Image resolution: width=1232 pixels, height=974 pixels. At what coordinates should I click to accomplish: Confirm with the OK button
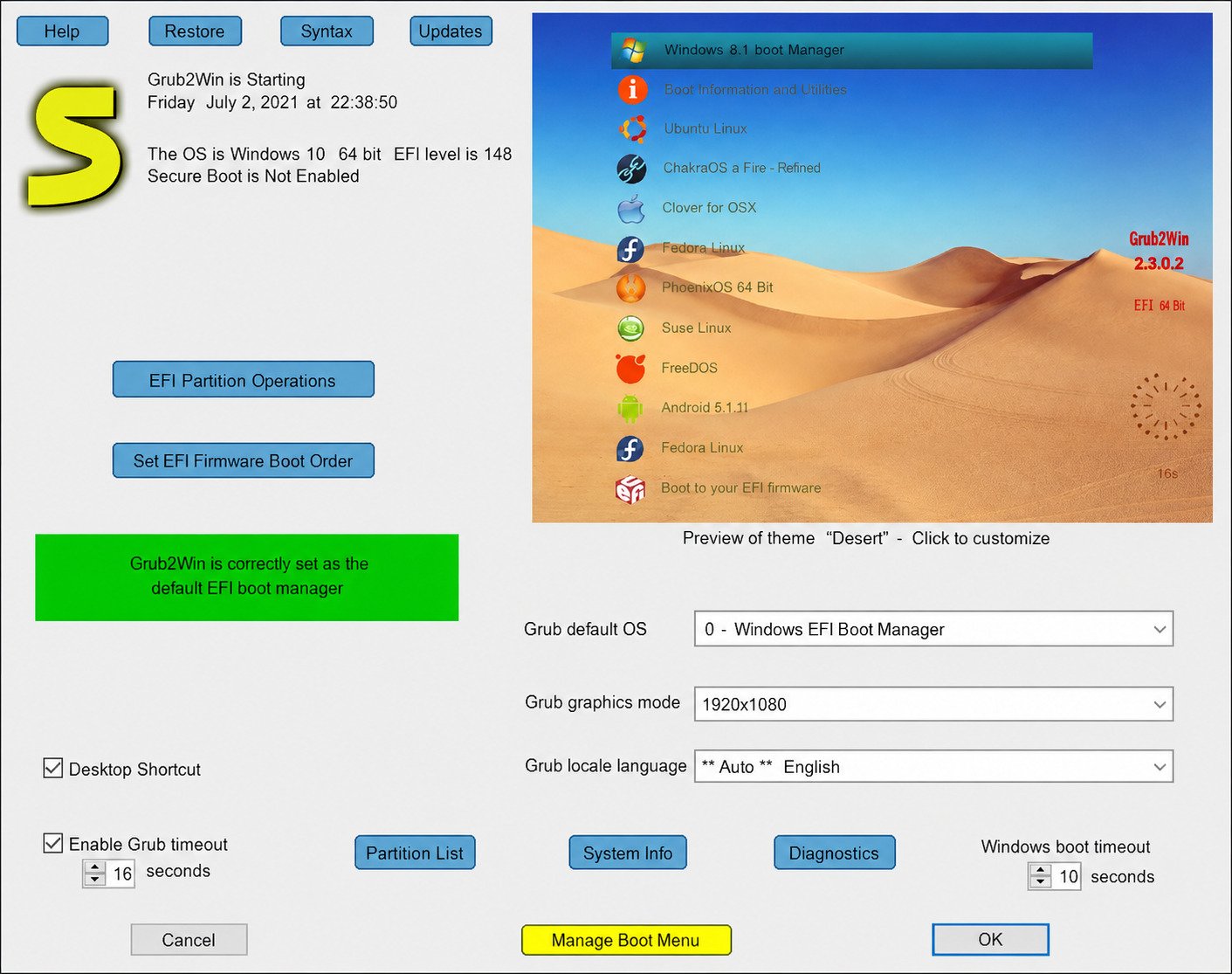click(990, 939)
